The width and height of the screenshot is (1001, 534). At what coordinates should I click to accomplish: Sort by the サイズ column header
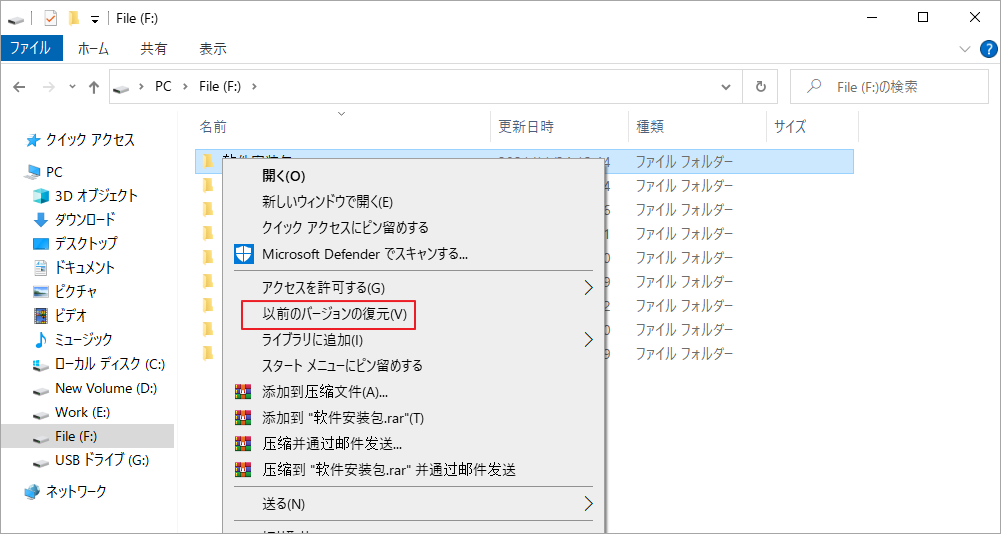coord(790,126)
